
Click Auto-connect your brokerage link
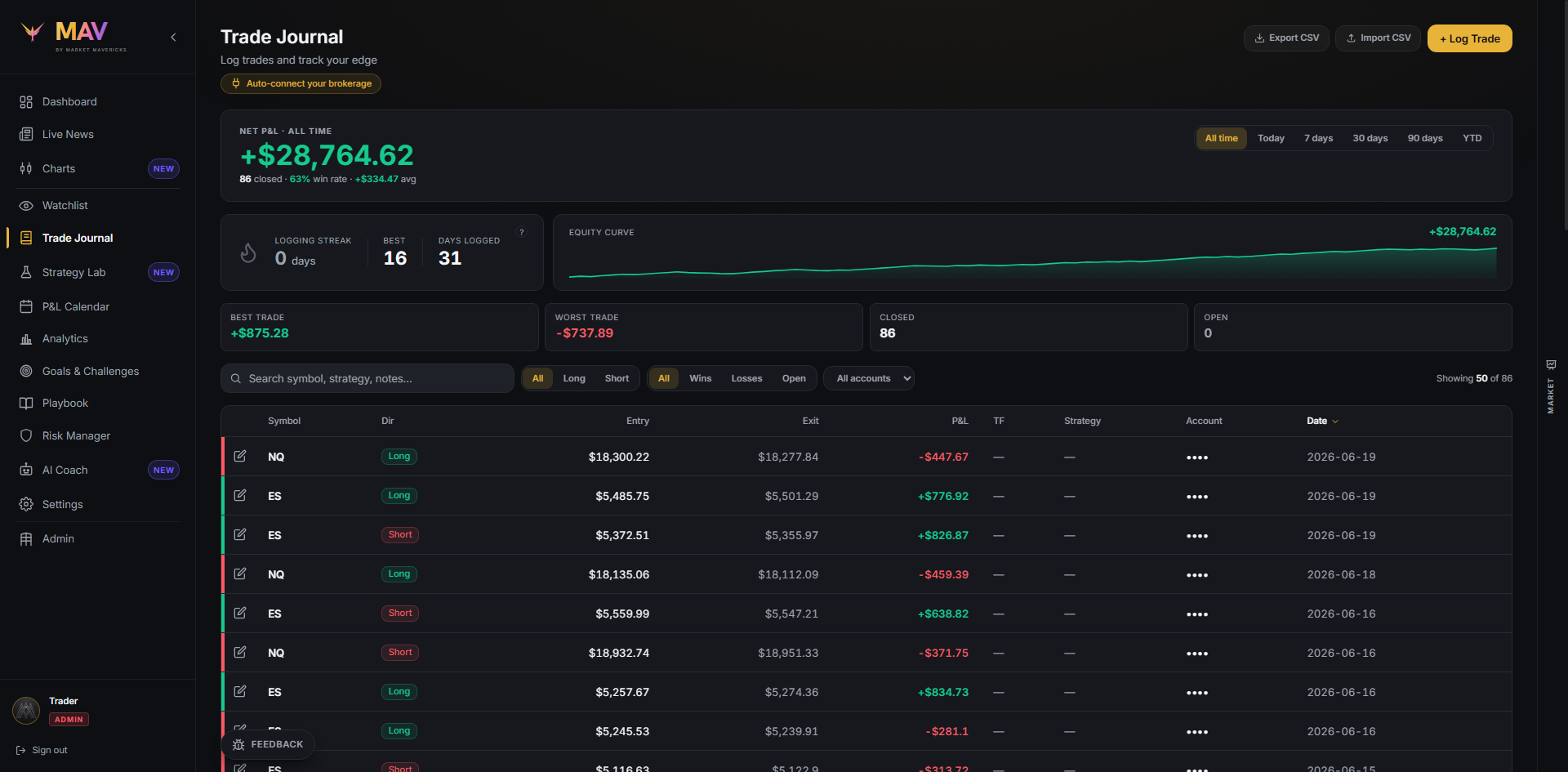(x=301, y=83)
